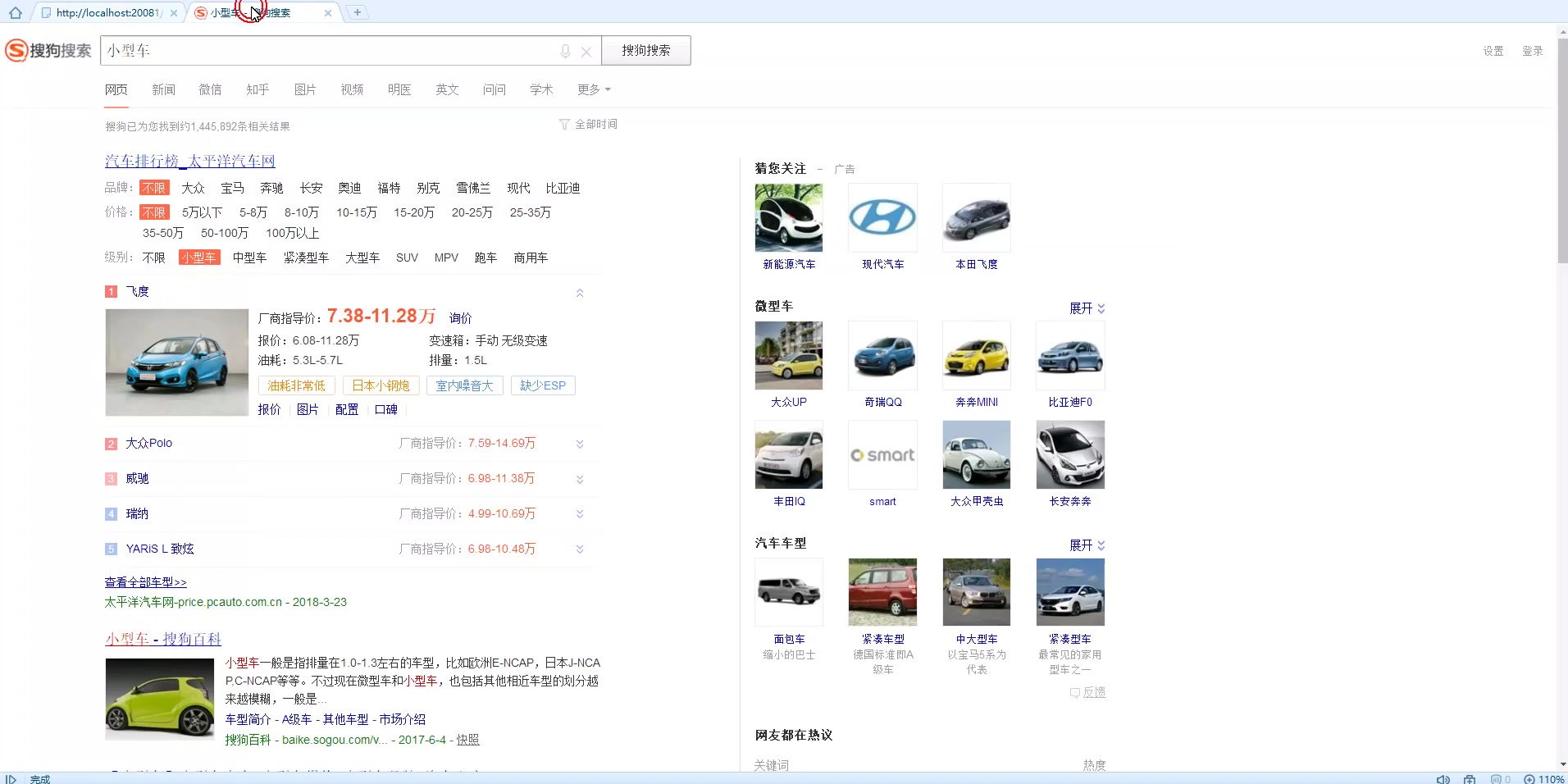The height and width of the screenshot is (784, 1568).
Task: Click the 室内噪音大 tag
Action: pyautogui.click(x=464, y=385)
